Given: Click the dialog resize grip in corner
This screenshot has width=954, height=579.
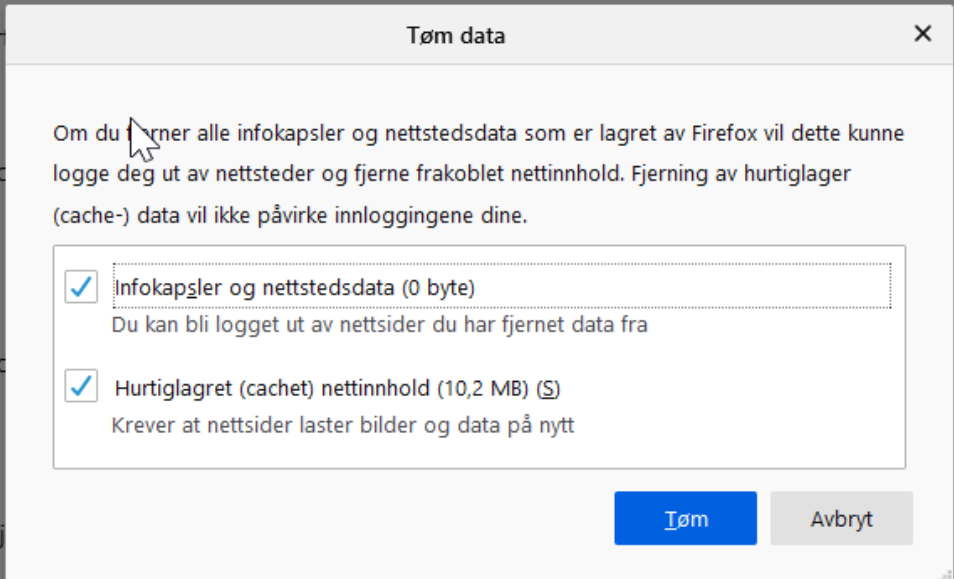Looking at the screenshot, I should [948, 573].
